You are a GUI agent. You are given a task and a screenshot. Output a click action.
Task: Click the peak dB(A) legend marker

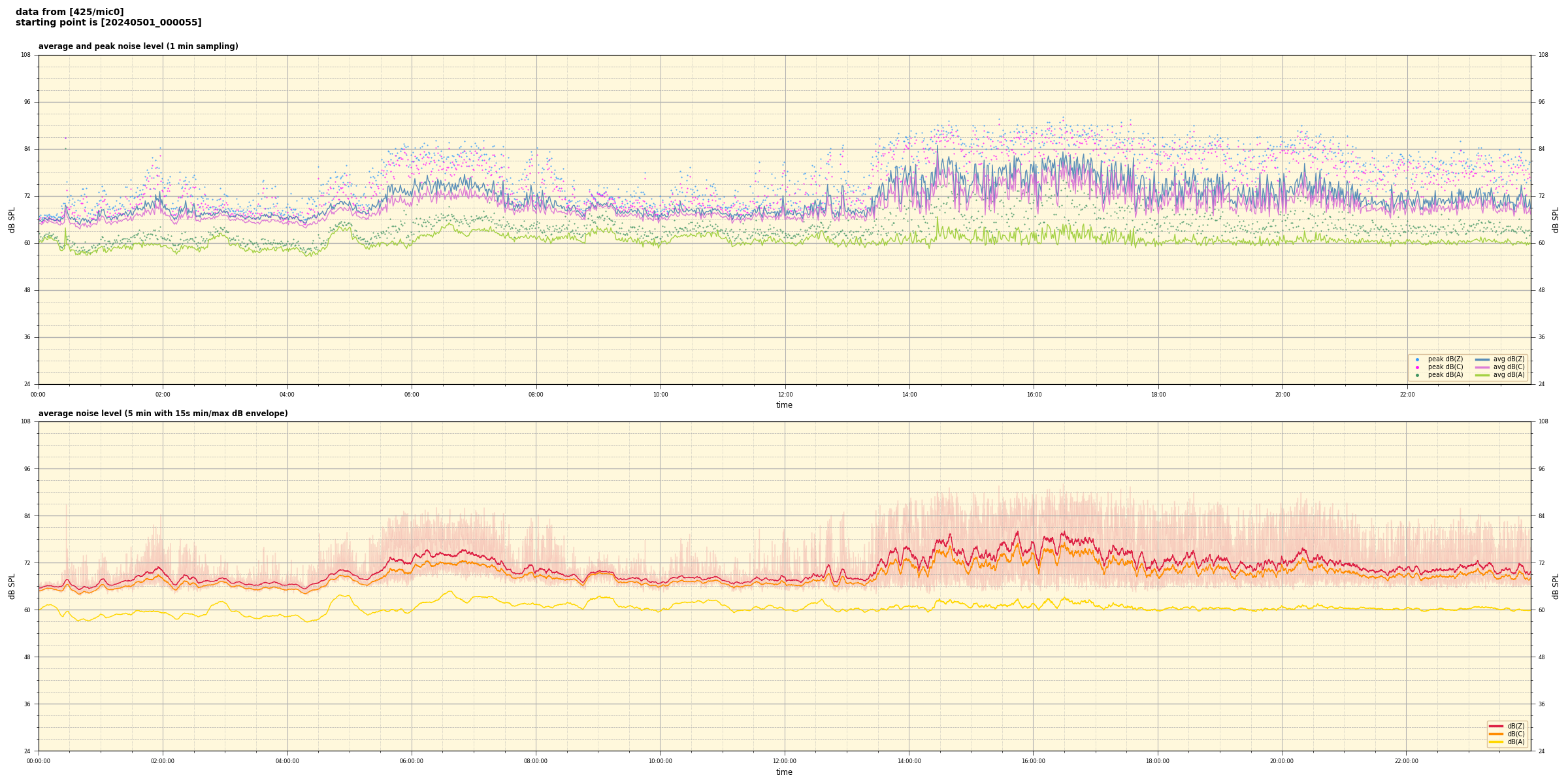coord(1417,375)
